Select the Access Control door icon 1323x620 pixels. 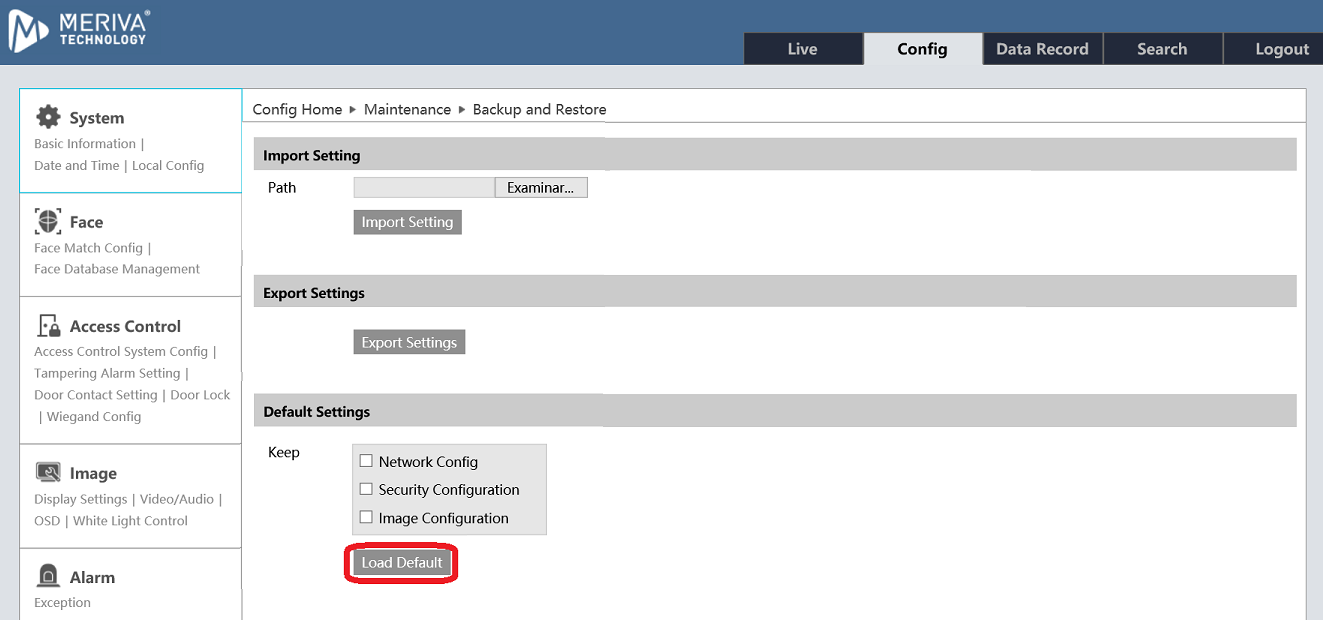[48, 326]
